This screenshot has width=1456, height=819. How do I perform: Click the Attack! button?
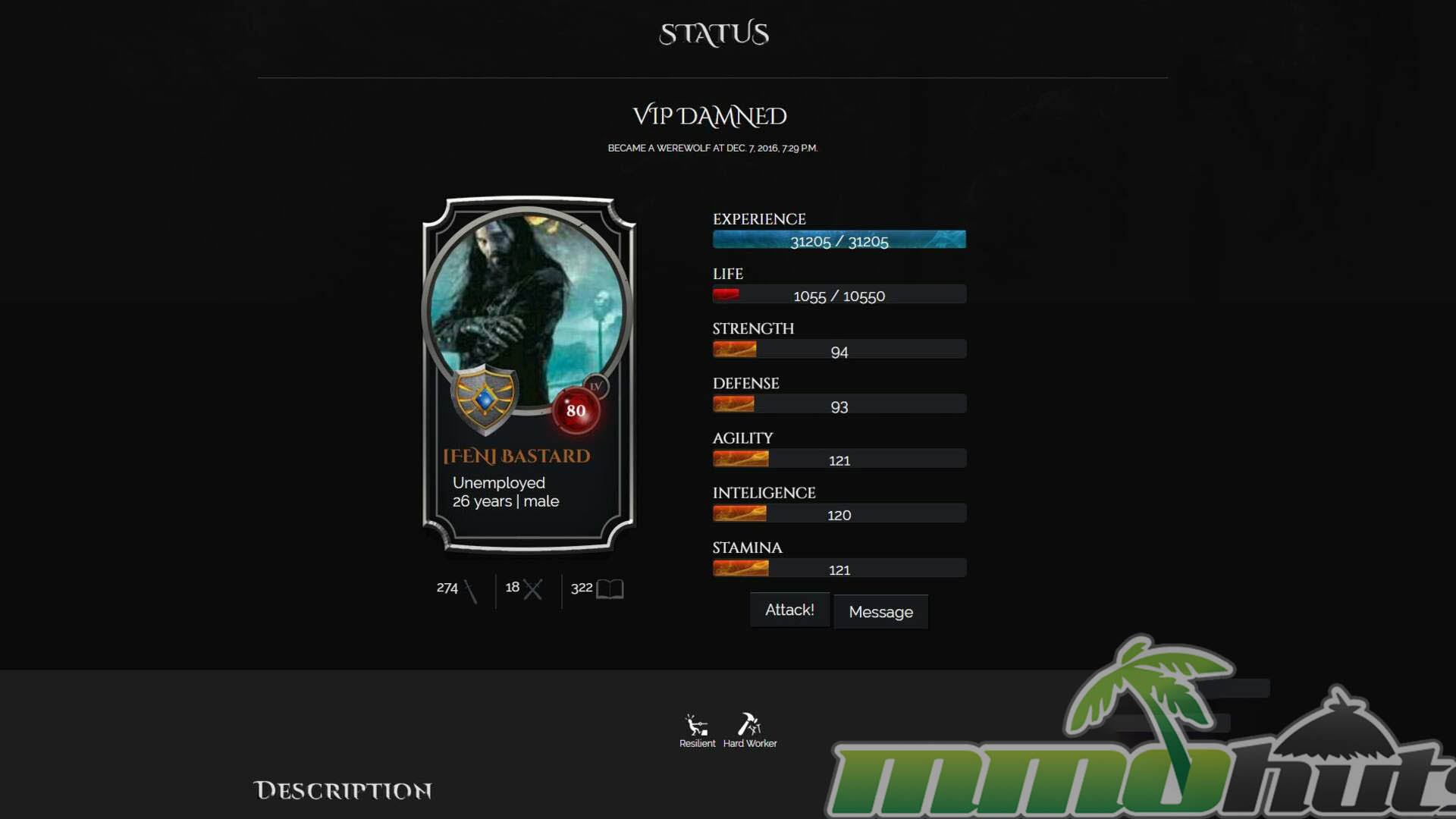(789, 610)
